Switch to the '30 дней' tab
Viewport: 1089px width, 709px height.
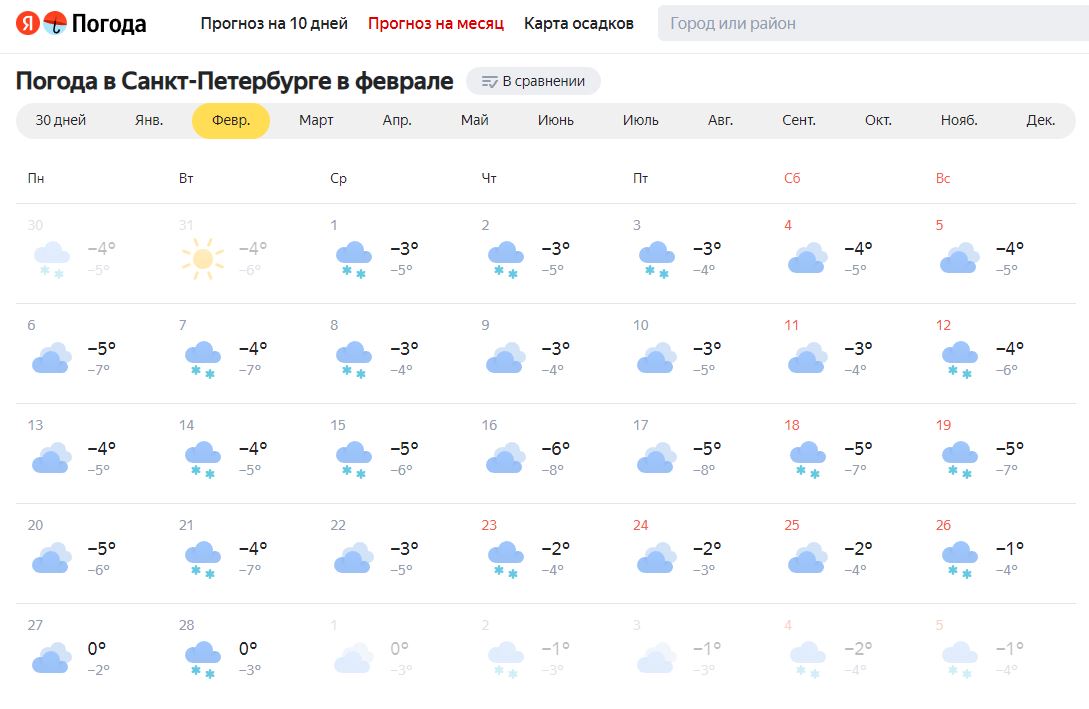click(61, 120)
